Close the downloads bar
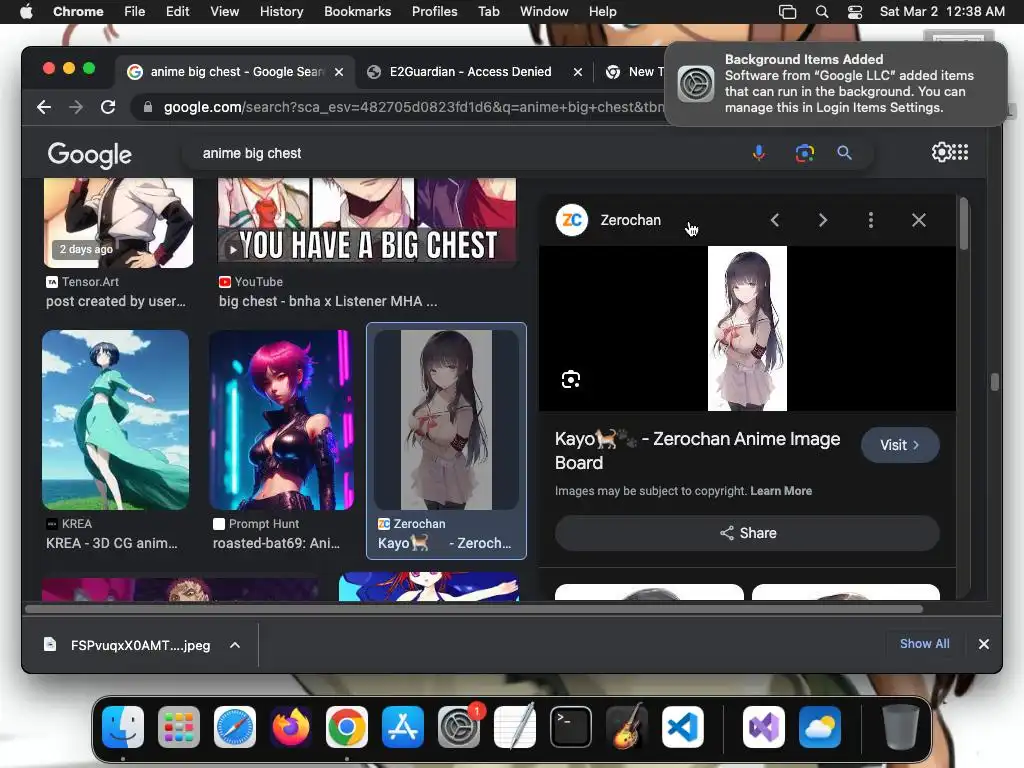Viewport: 1024px width, 768px height. [x=984, y=644]
